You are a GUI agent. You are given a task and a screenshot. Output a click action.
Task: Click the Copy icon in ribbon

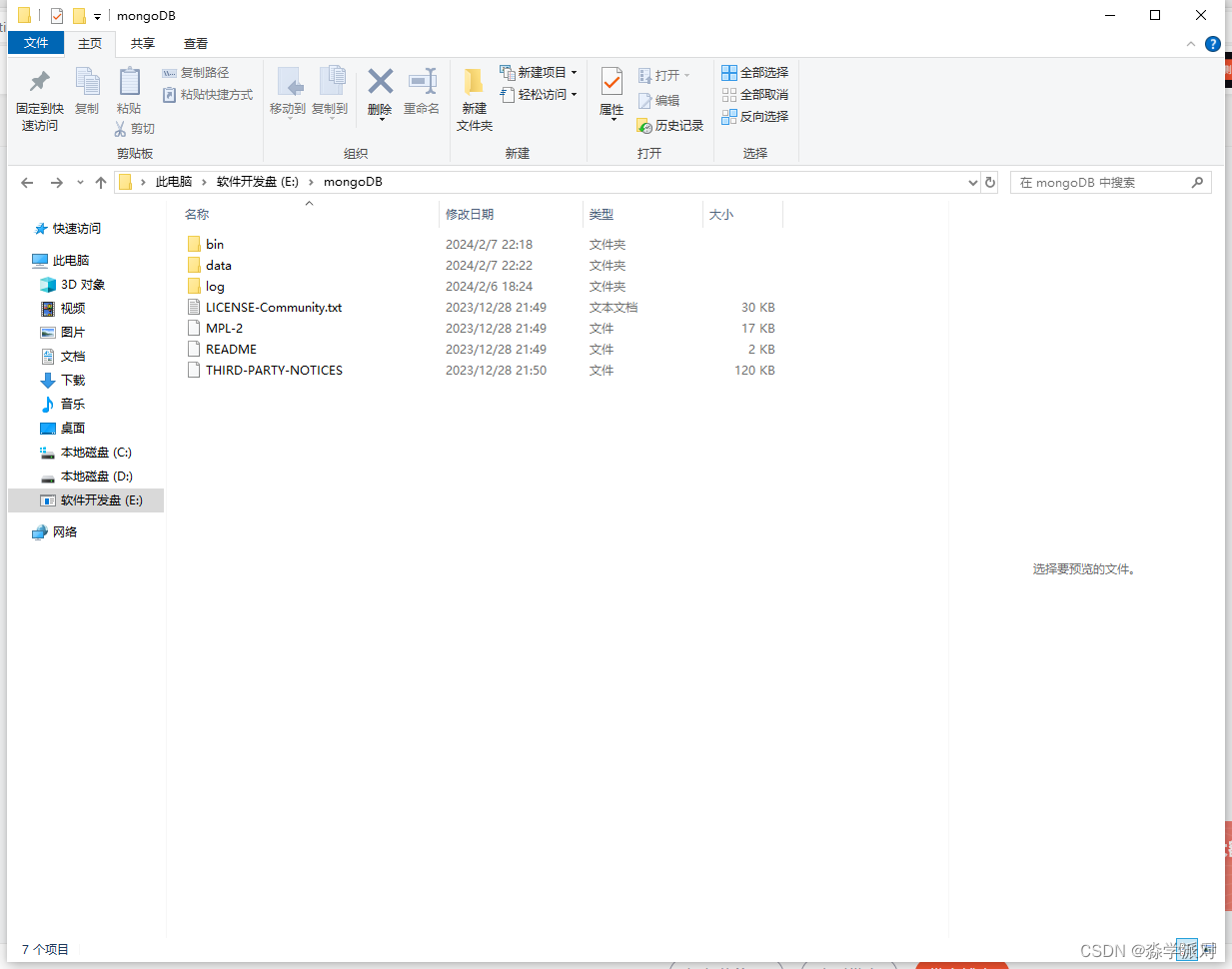(87, 88)
